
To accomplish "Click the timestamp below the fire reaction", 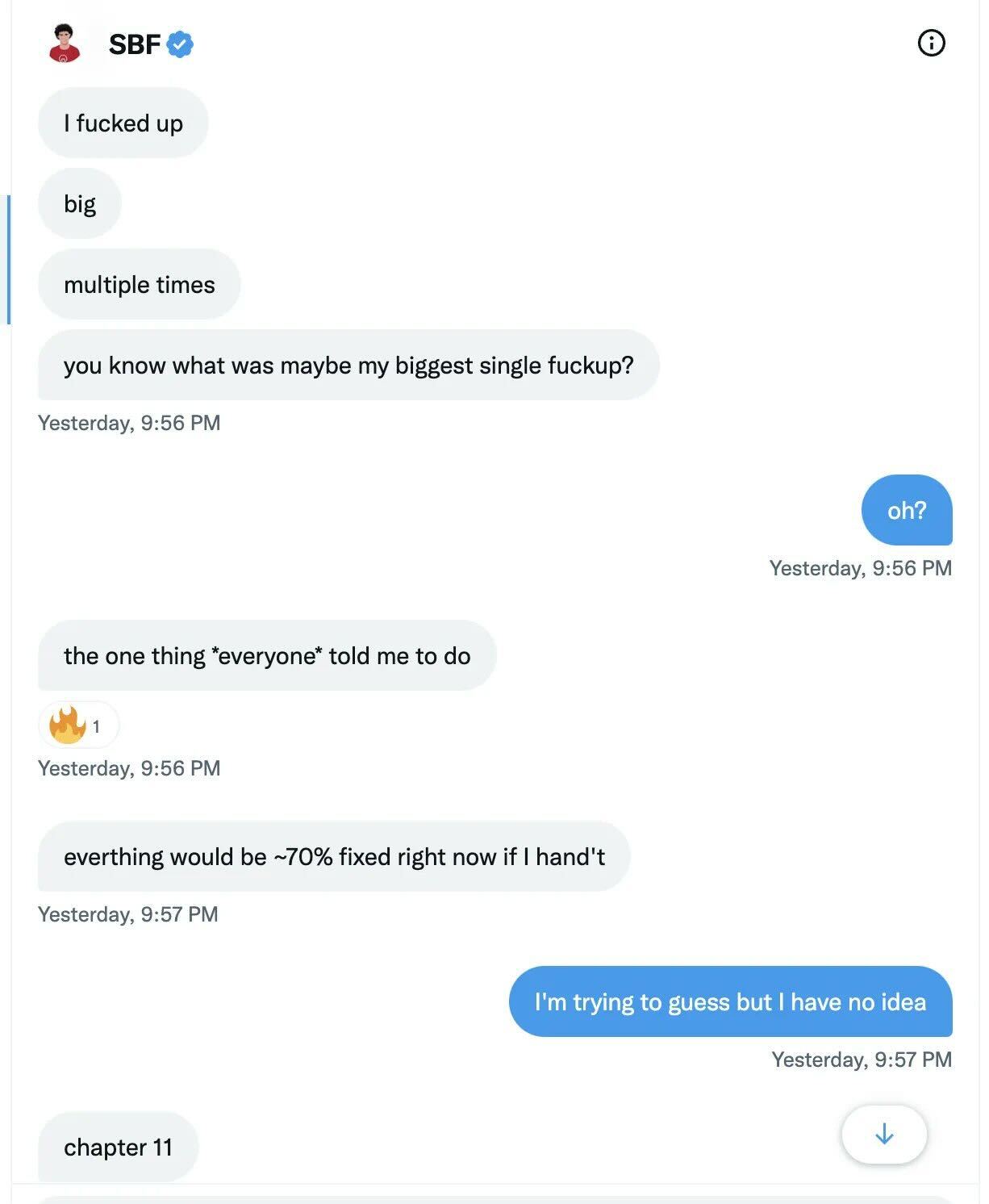I will coord(129,768).
